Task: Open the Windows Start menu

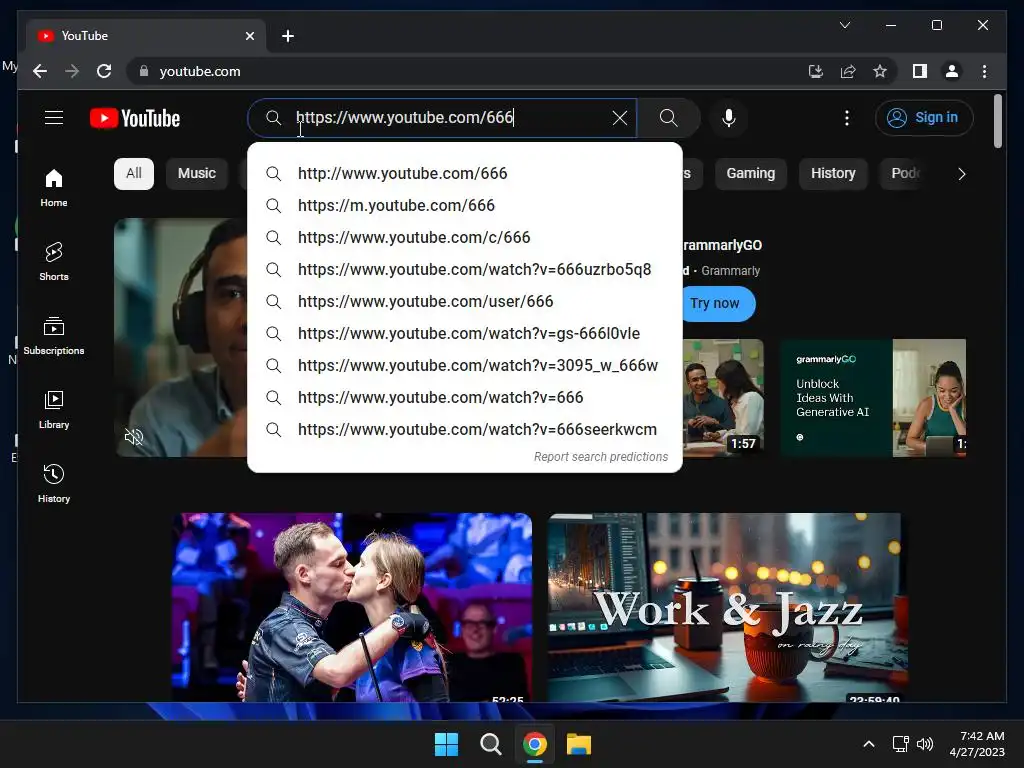Action: coord(447,744)
